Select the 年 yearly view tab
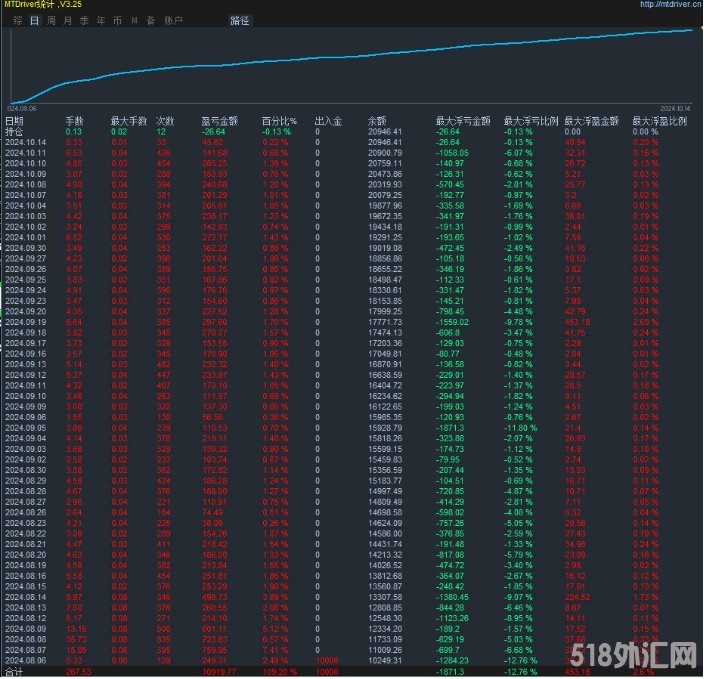The width and height of the screenshot is (704, 679). pyautogui.click(x=101, y=20)
